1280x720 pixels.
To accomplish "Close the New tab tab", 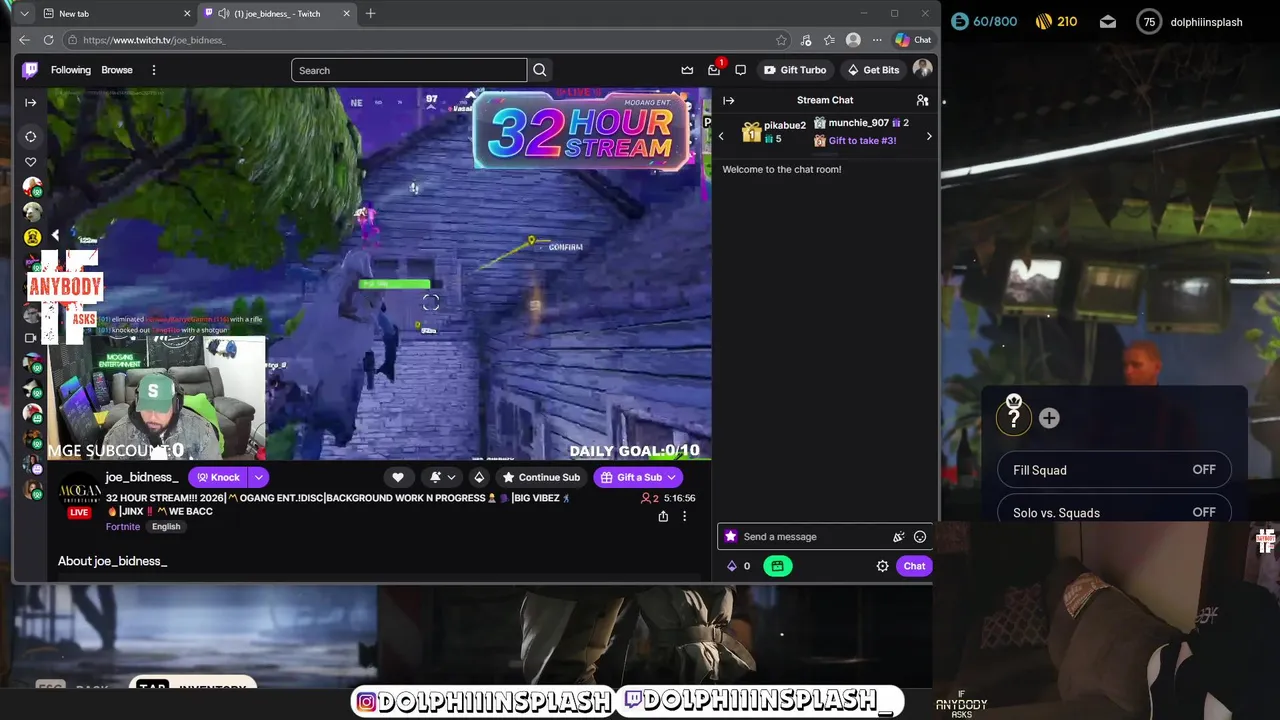I will (x=186, y=13).
